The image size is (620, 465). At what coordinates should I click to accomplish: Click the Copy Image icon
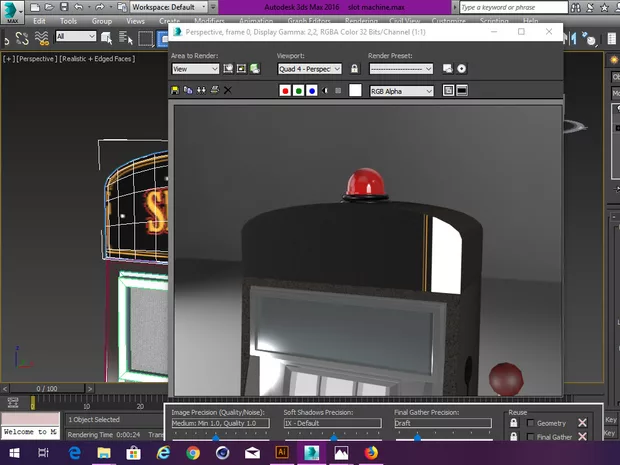pos(189,90)
